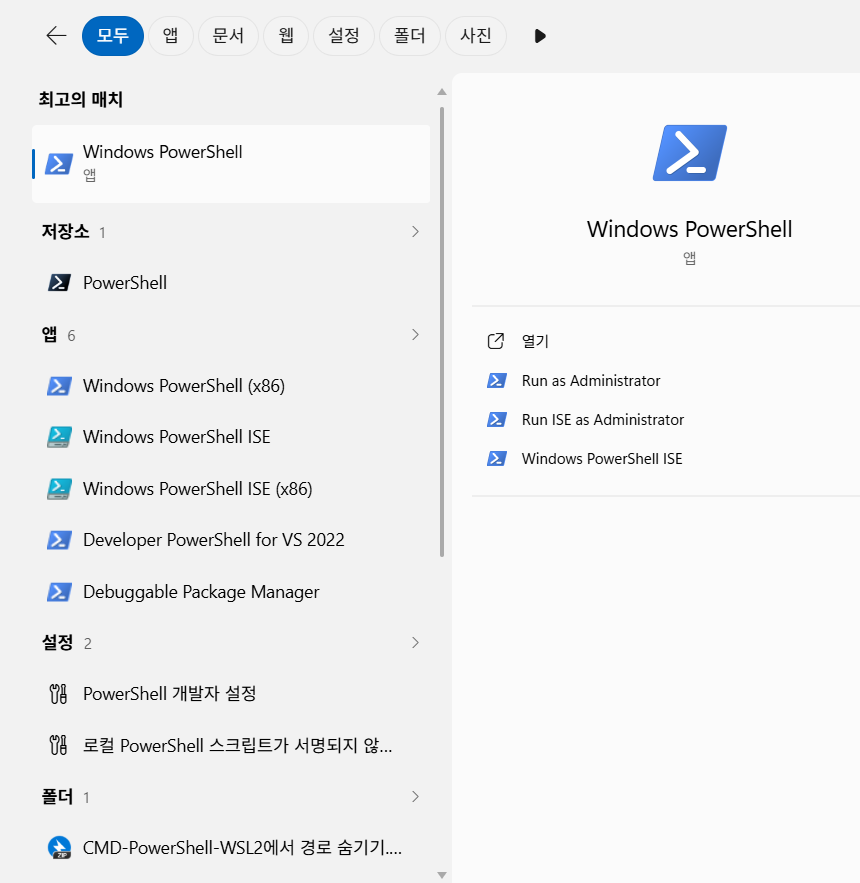
Task: Click the back arrow icon
Action: tap(56, 36)
